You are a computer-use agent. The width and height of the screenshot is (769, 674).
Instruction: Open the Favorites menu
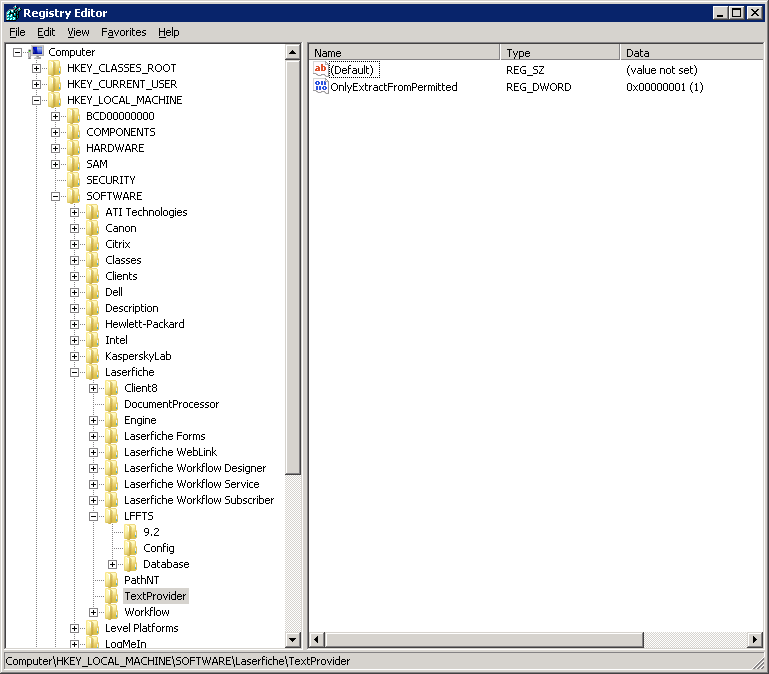(x=124, y=32)
